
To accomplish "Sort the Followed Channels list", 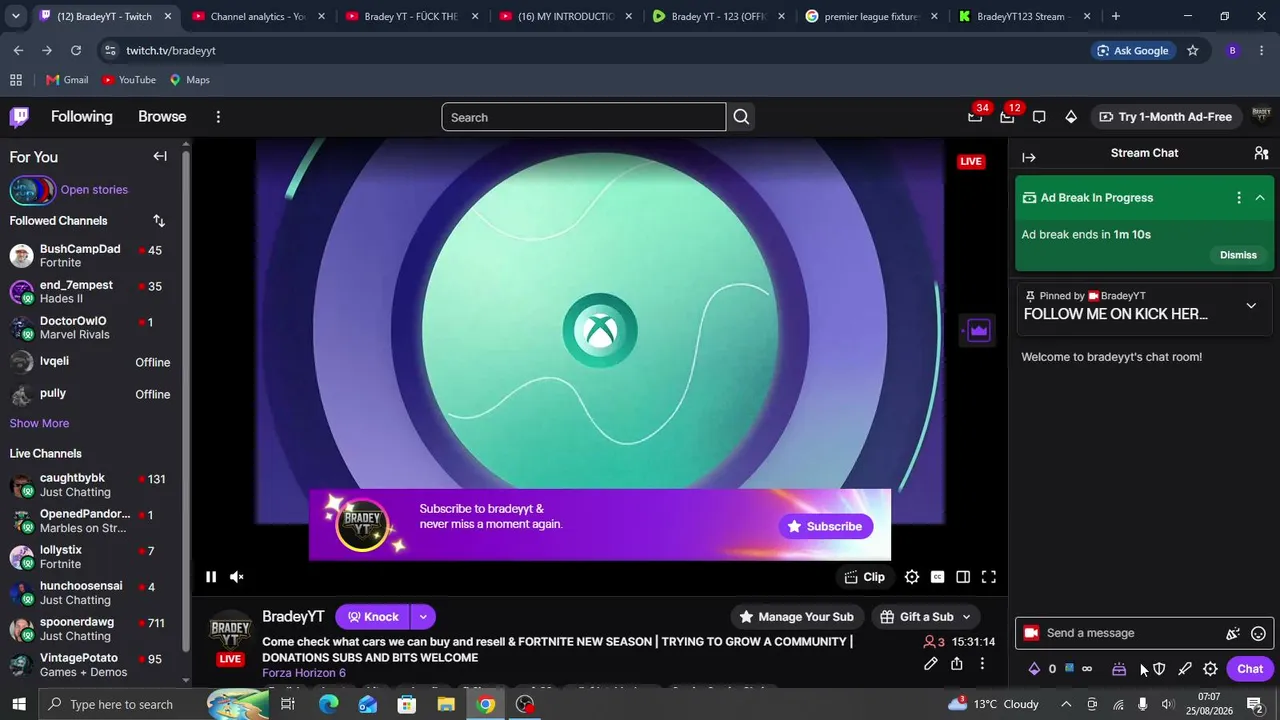I will click(x=159, y=221).
